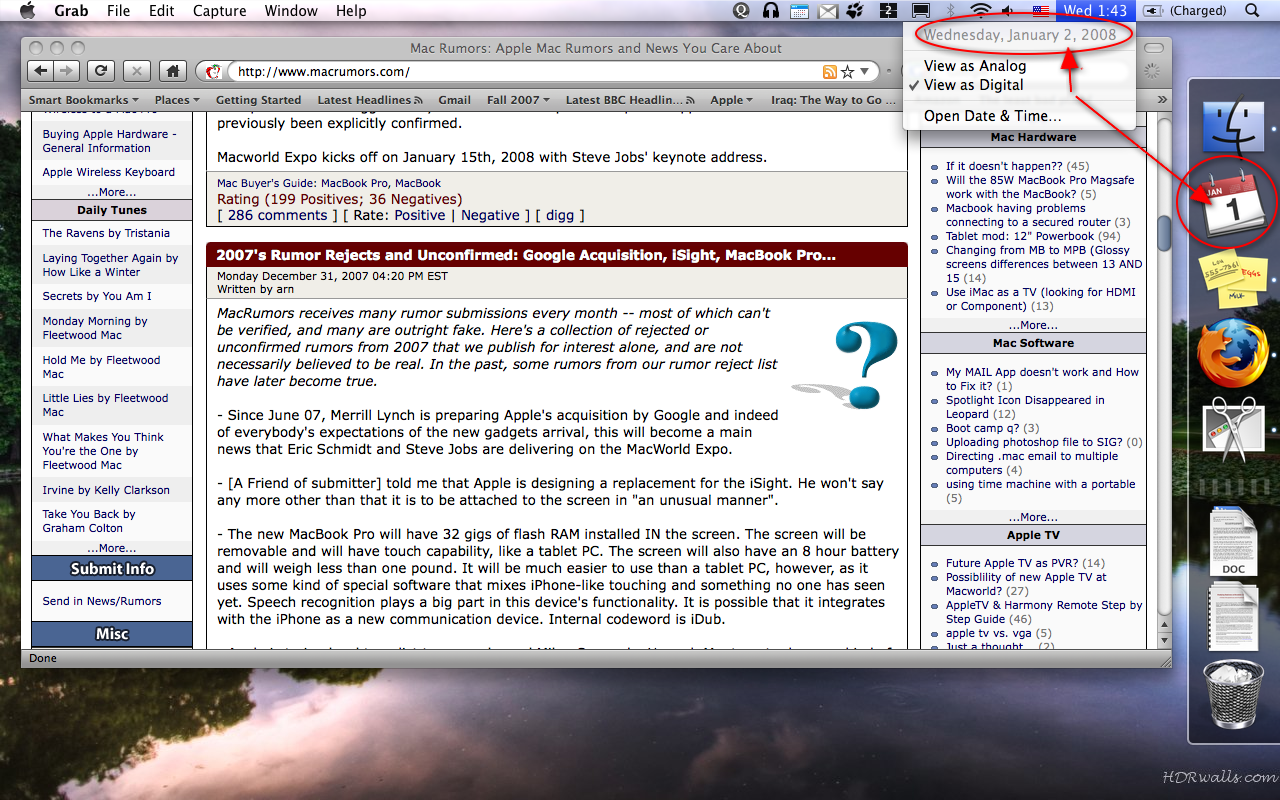Click the page's vertical scrollbar thumb
The image size is (1280, 800).
[x=1164, y=233]
